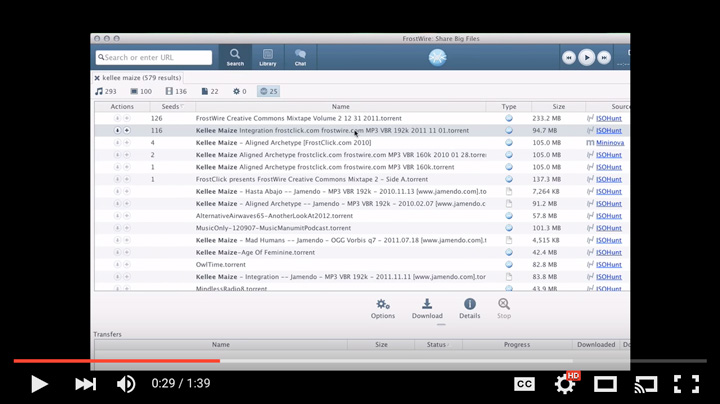This screenshot has height=404, width=720.
Task: Click torrent type icon of OwlTime.torrent row
Action: point(509,264)
